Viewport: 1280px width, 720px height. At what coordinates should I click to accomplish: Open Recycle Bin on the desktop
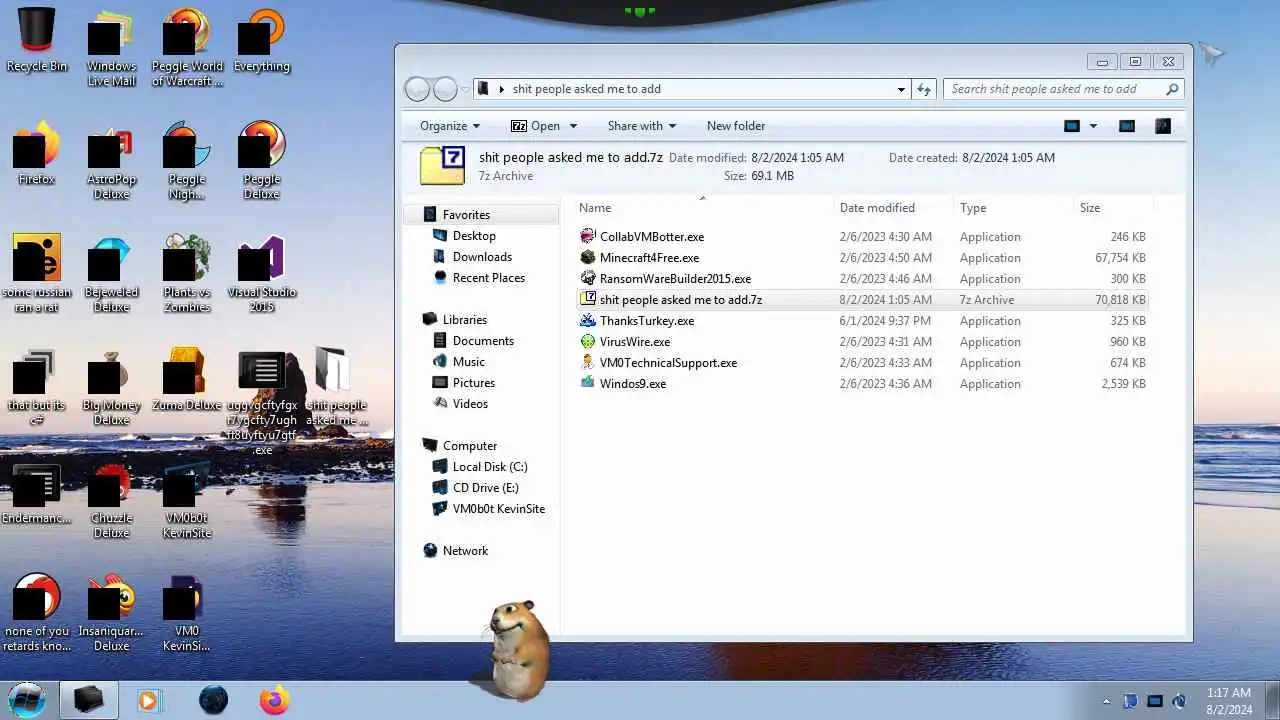(37, 40)
